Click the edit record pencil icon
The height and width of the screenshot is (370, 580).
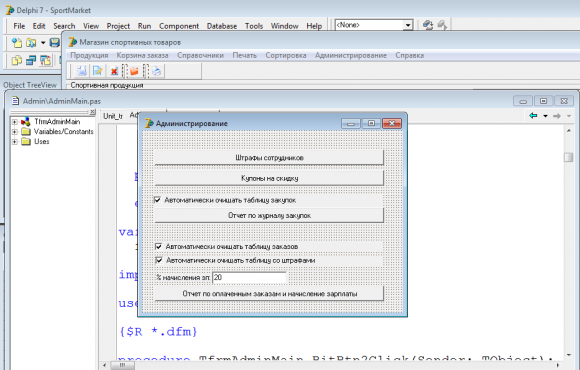click(x=98, y=71)
